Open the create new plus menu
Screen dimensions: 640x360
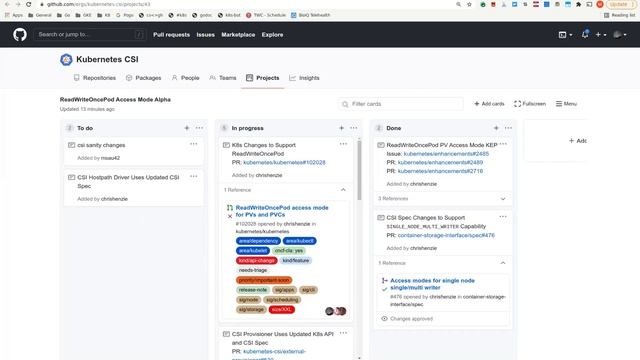600,35
